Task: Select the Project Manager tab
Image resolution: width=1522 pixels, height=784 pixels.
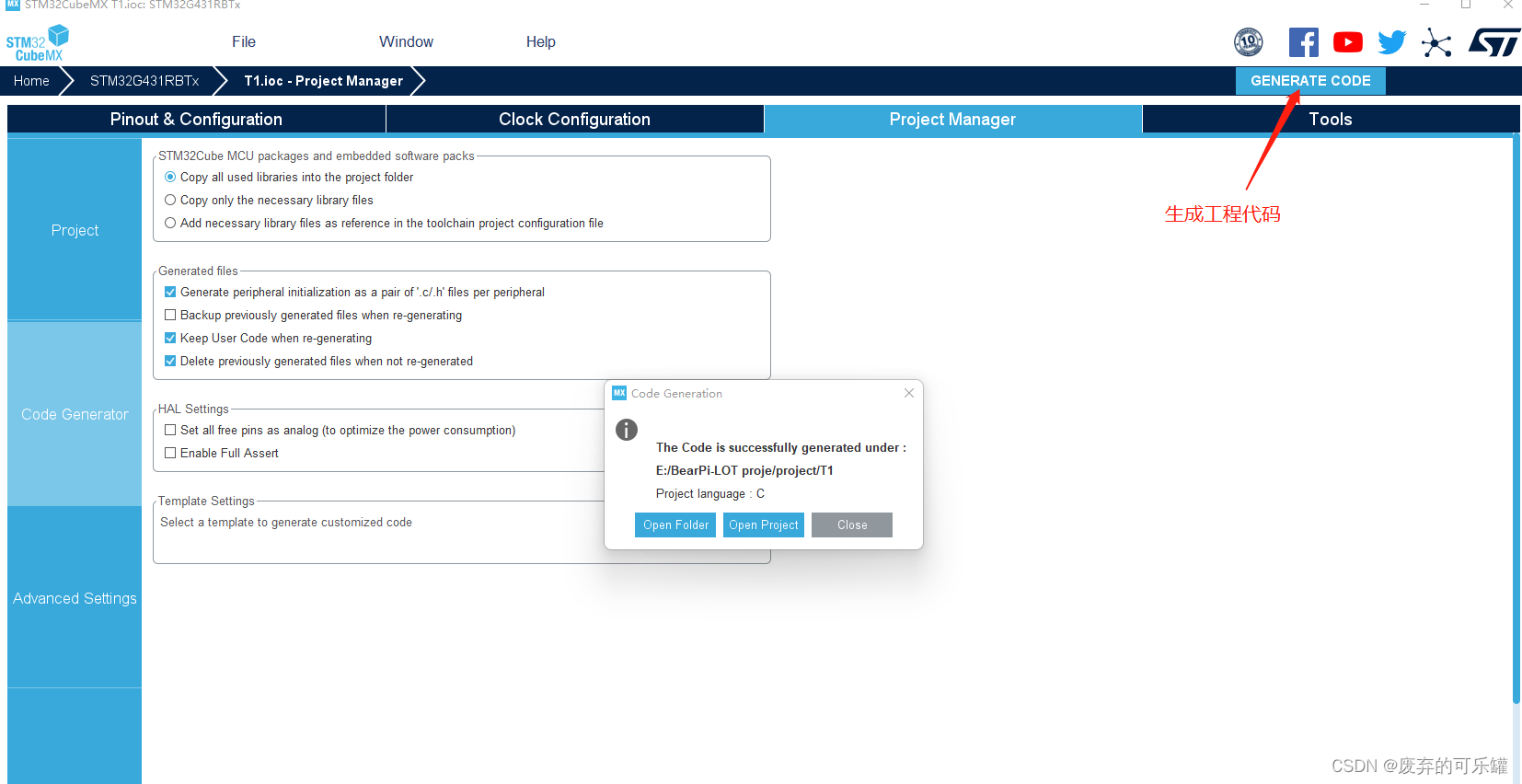Action: pyautogui.click(x=952, y=119)
